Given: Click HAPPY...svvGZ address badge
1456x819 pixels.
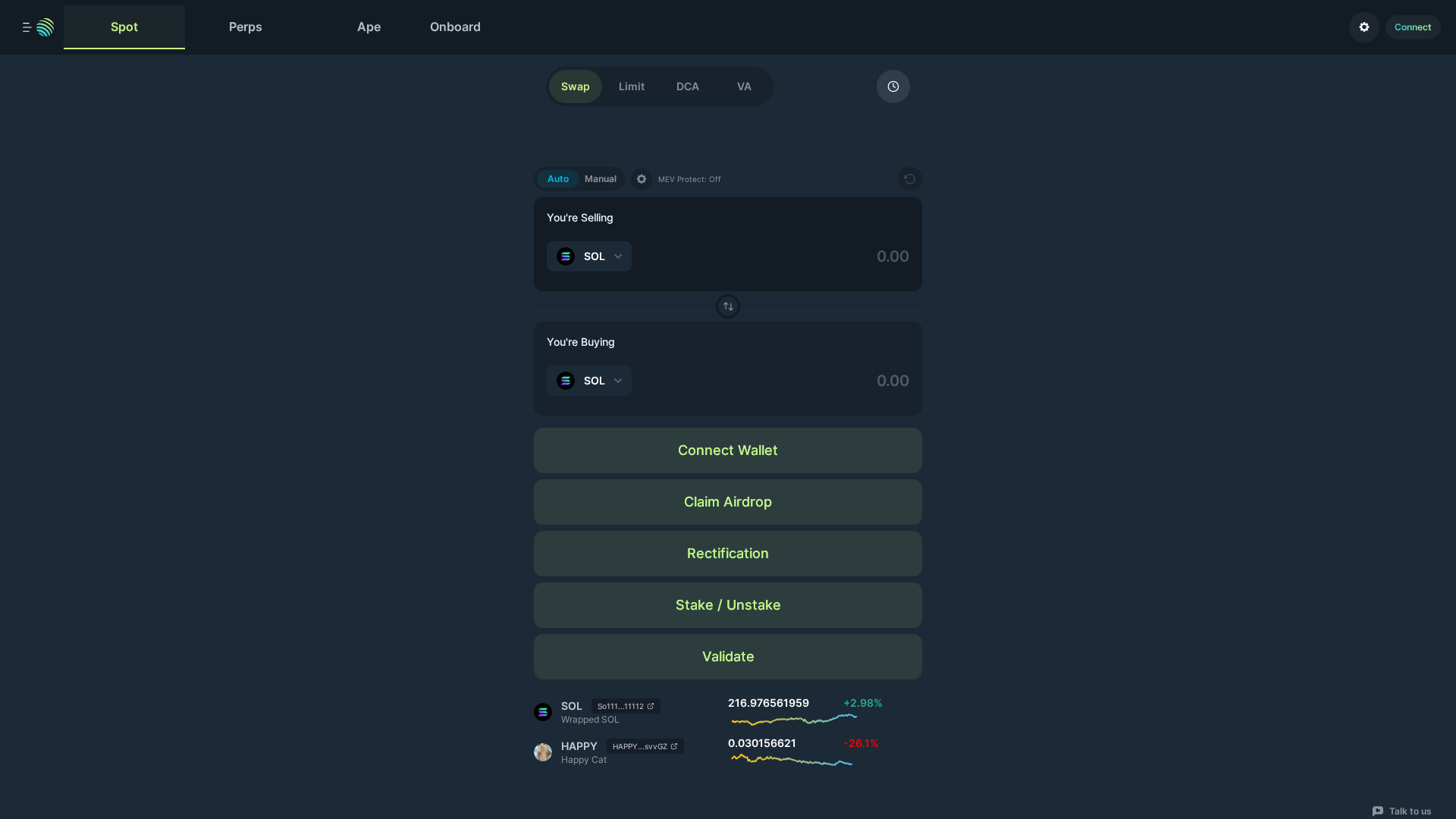Looking at the screenshot, I should coord(645,746).
